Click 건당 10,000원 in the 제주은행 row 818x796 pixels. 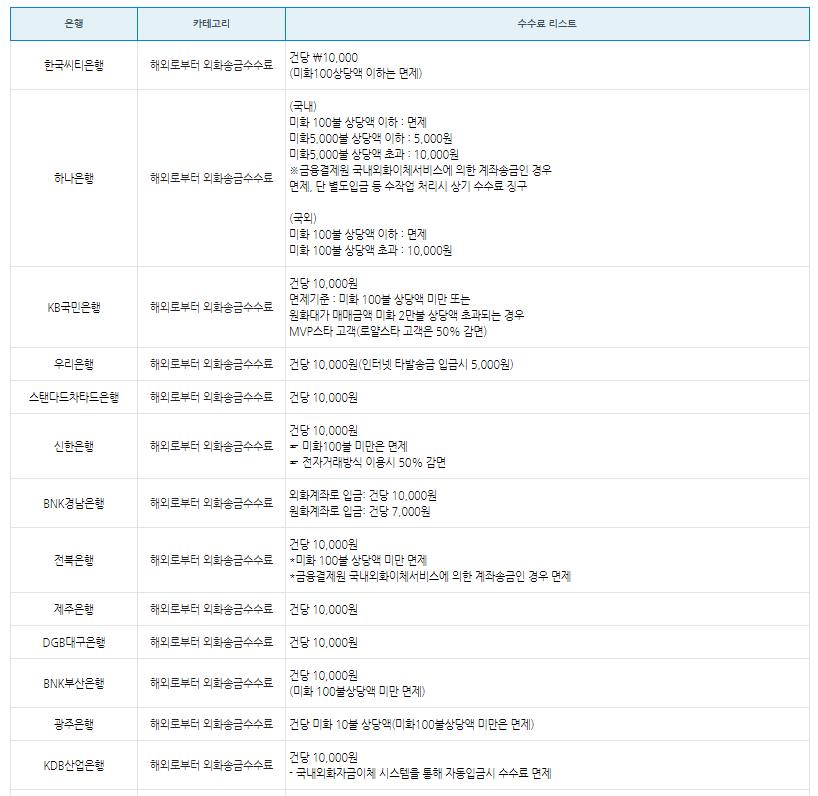tap(323, 609)
